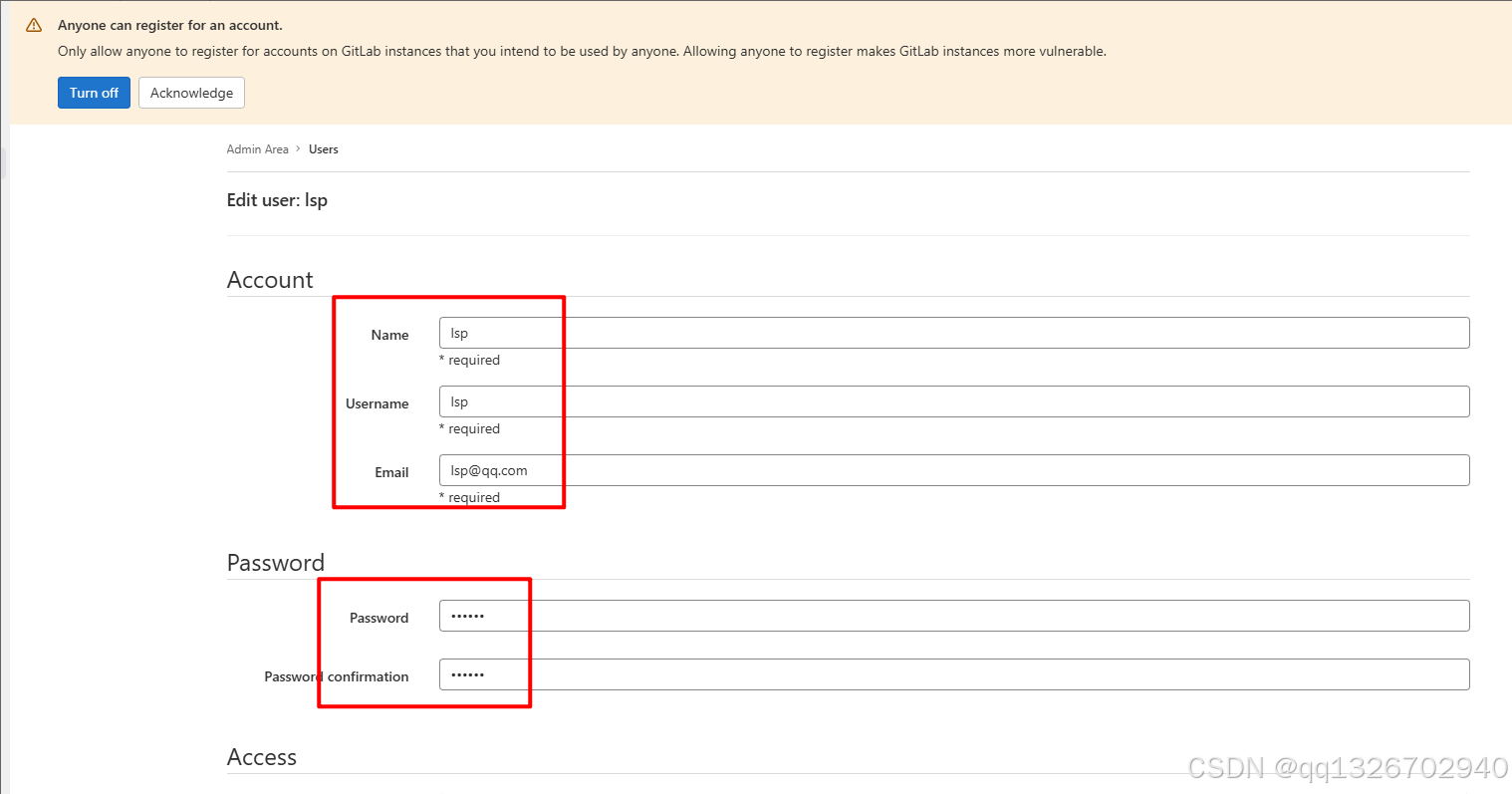Click the Access section heading
This screenshot has height=794, width=1512.
pyautogui.click(x=262, y=757)
